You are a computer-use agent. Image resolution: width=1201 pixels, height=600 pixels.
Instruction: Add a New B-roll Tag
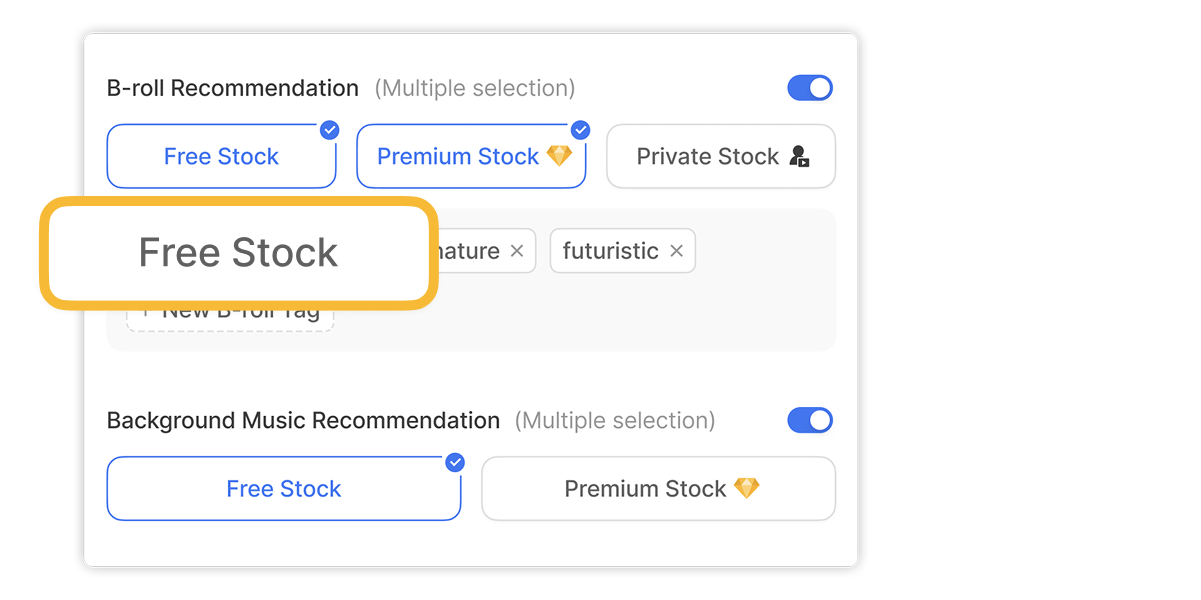pos(230,310)
